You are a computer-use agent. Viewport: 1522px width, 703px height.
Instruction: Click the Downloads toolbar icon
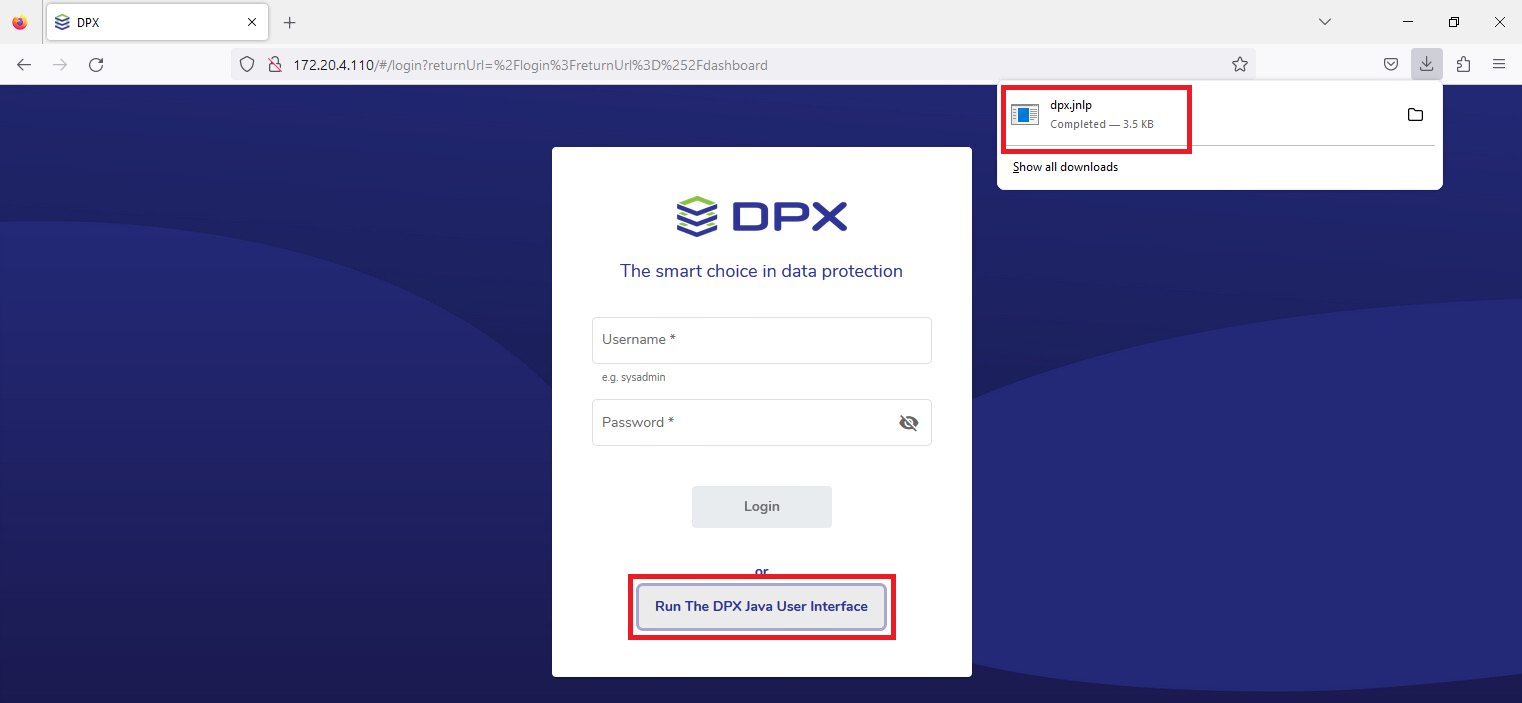pyautogui.click(x=1427, y=64)
